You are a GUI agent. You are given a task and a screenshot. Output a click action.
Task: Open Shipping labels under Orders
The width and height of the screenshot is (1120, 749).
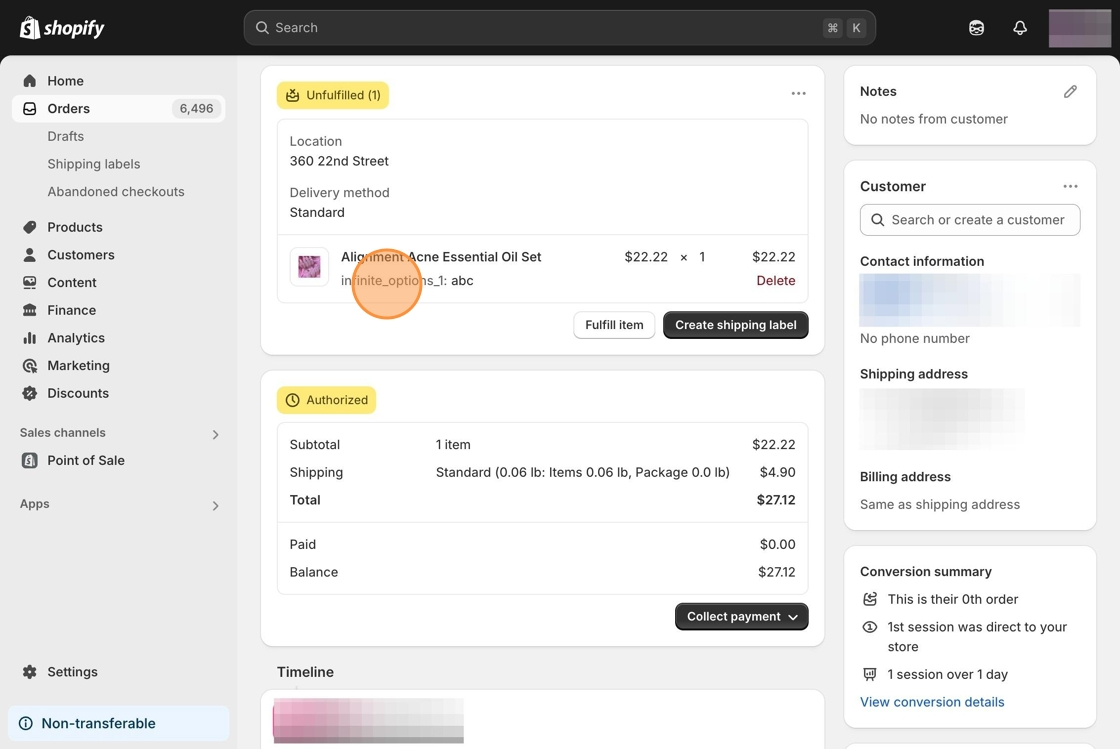[93, 164]
